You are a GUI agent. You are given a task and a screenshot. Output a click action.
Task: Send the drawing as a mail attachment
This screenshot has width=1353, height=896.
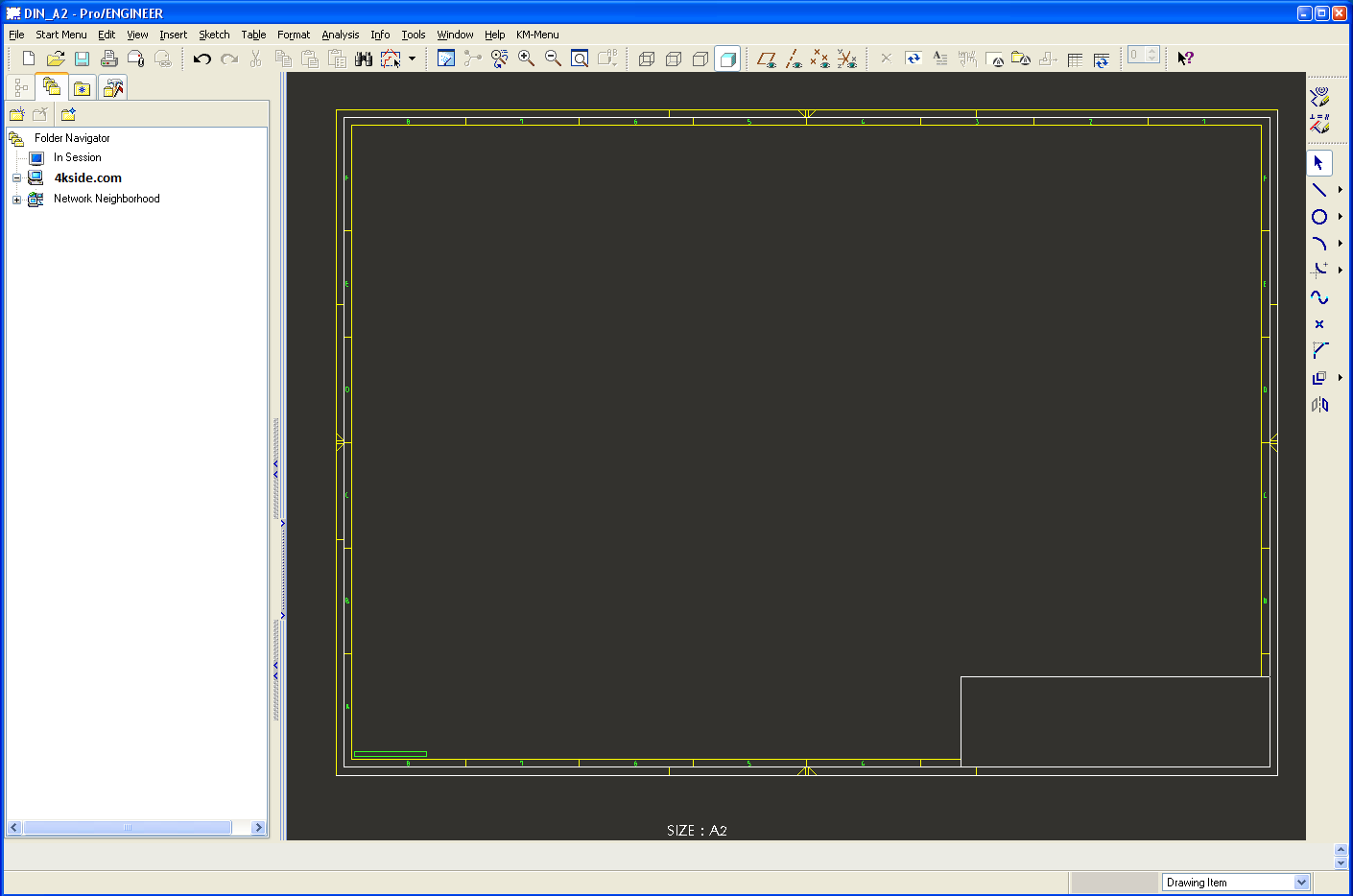tap(136, 59)
